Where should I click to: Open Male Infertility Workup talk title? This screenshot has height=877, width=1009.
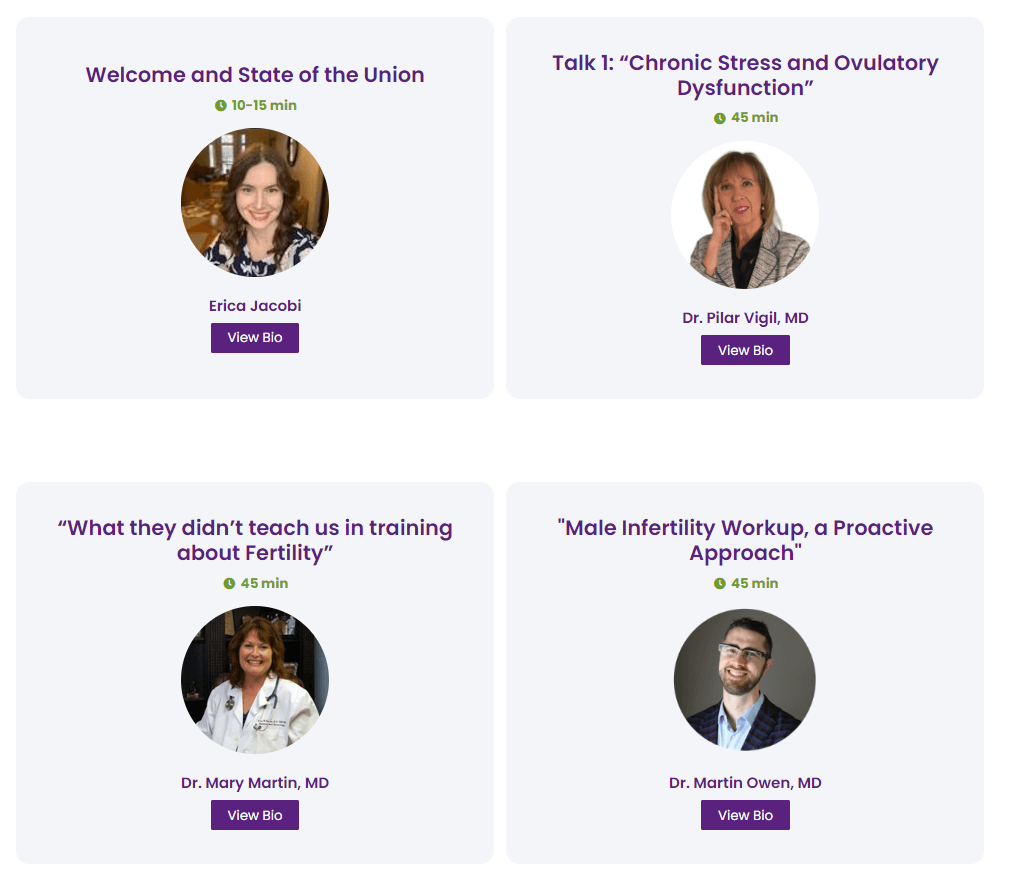click(745, 540)
